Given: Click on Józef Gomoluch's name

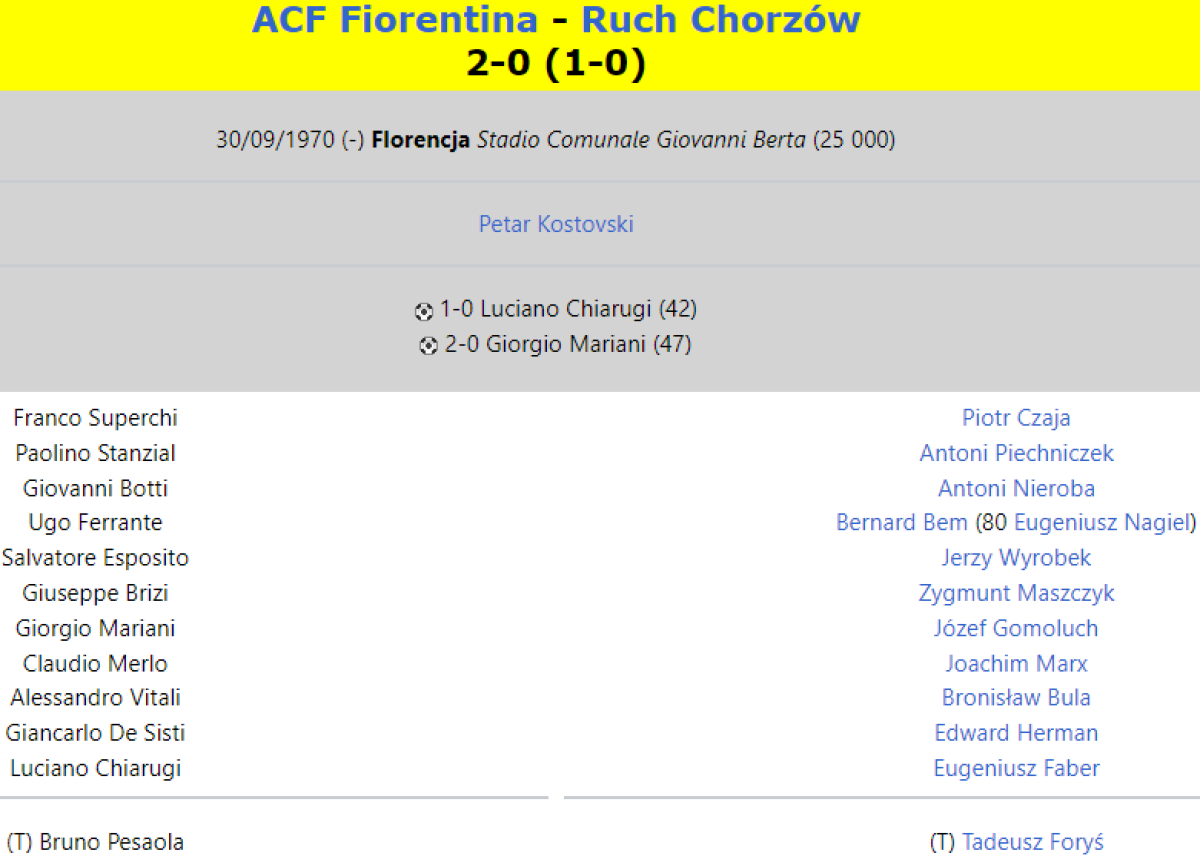Looking at the screenshot, I should (x=1016, y=628).
